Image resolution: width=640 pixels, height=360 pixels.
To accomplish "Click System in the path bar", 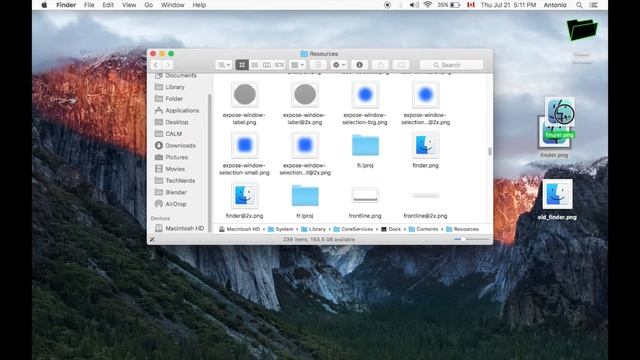I will [280, 229].
